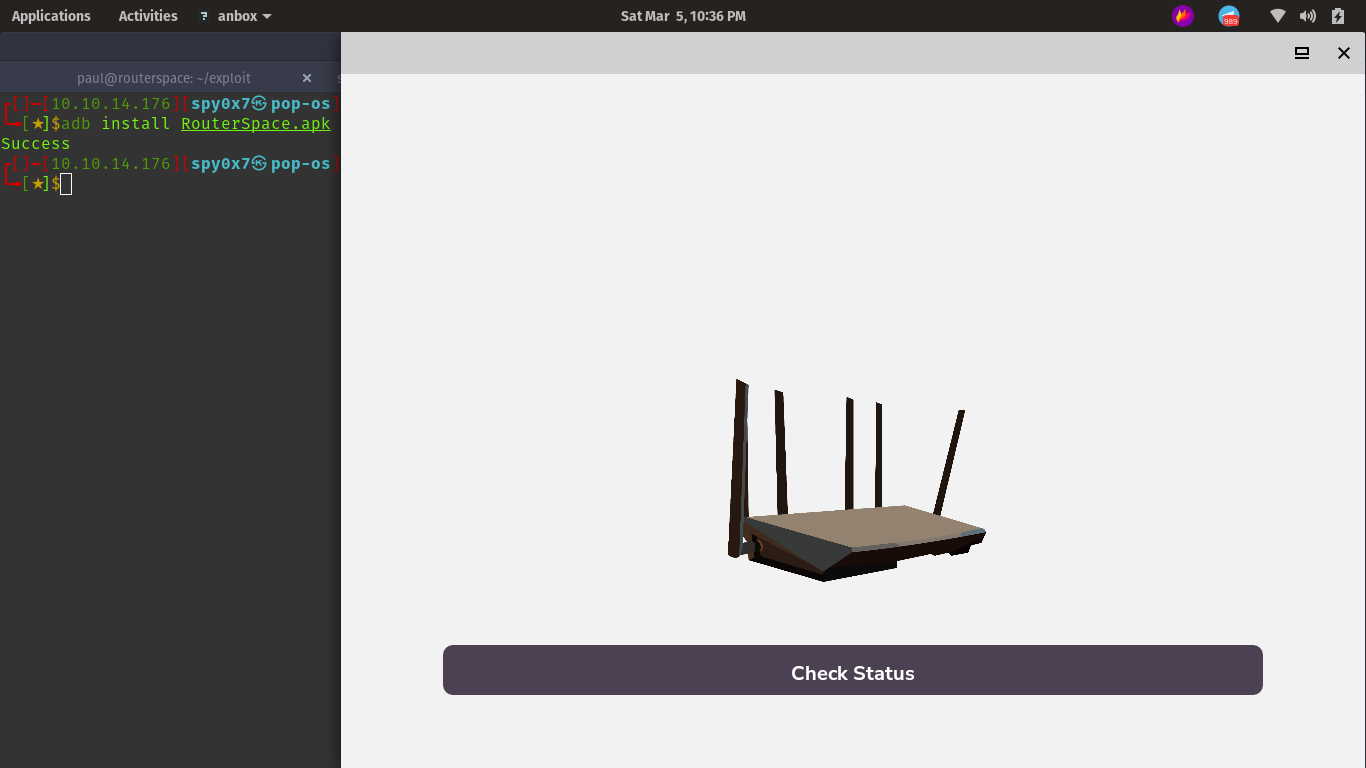Viewport: 1366px width, 768px height.
Task: Click the Activities menu item
Action: point(147,15)
